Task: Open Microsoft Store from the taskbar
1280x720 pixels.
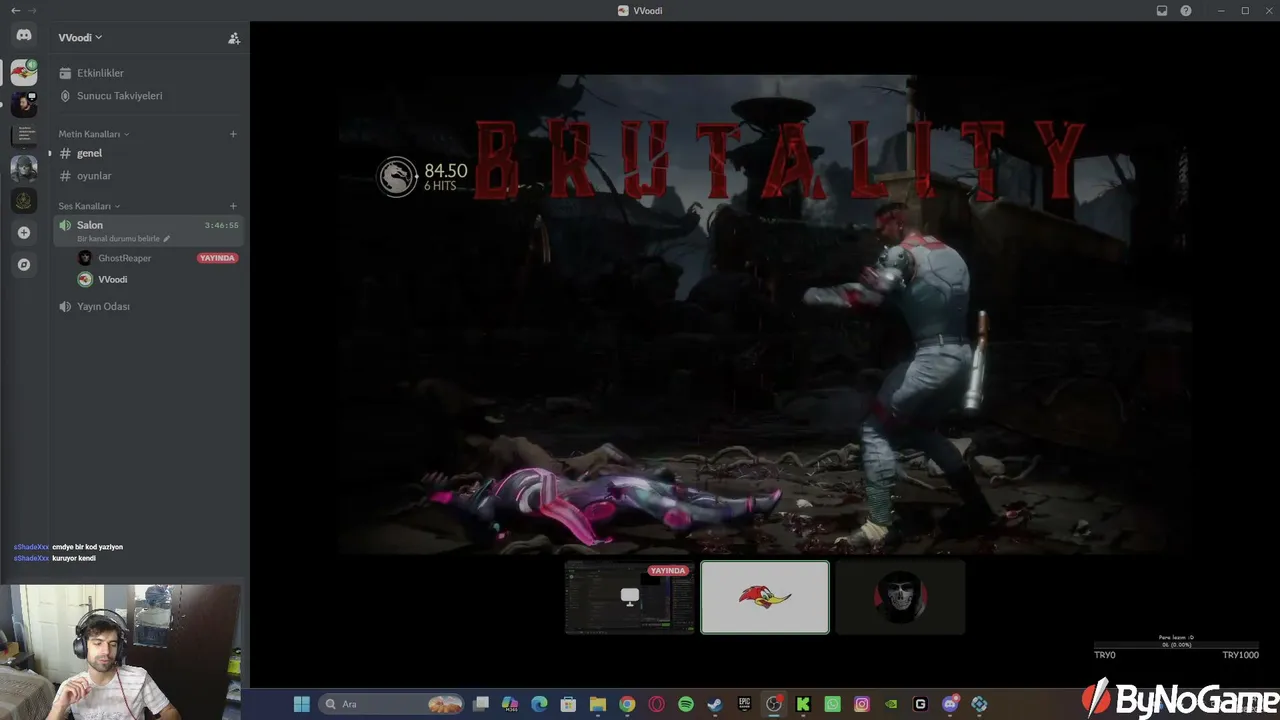Action: (x=568, y=704)
